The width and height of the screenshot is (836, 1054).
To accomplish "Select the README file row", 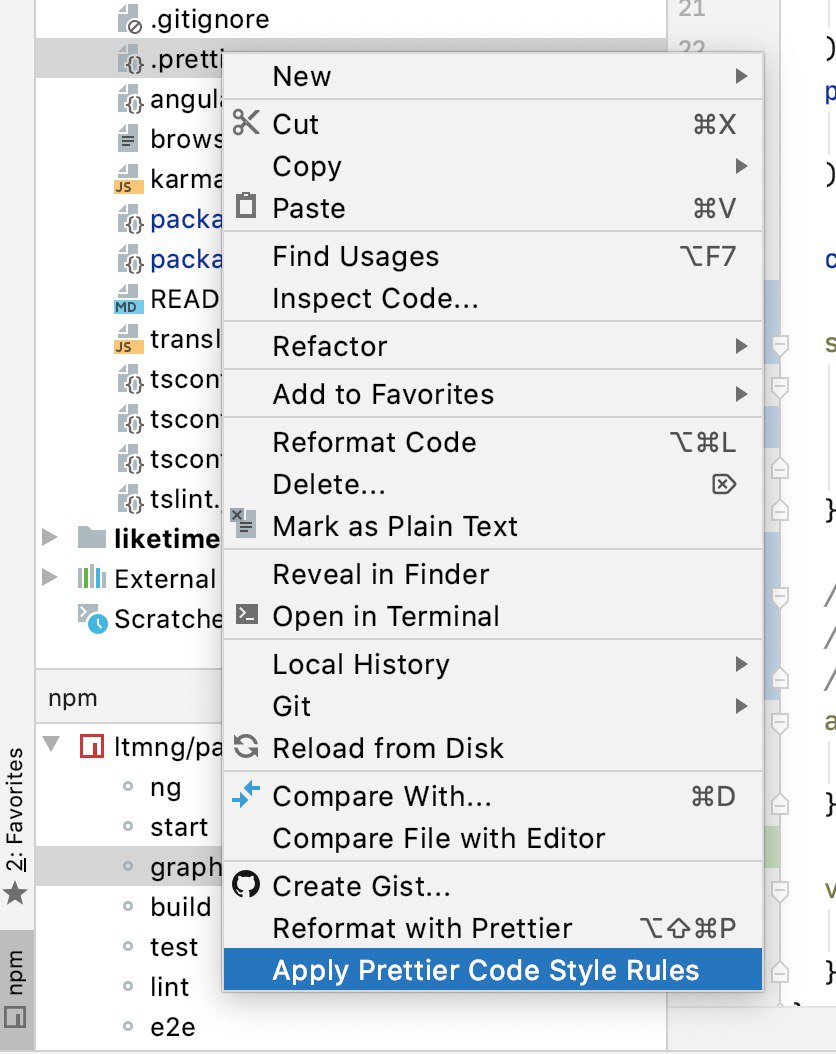I will coord(129,299).
